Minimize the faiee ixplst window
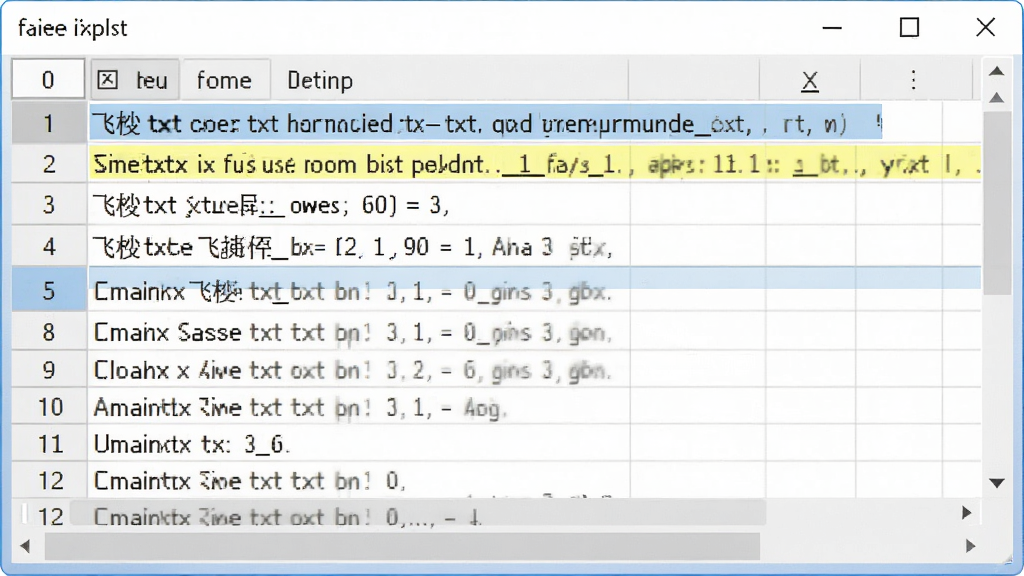 point(832,27)
